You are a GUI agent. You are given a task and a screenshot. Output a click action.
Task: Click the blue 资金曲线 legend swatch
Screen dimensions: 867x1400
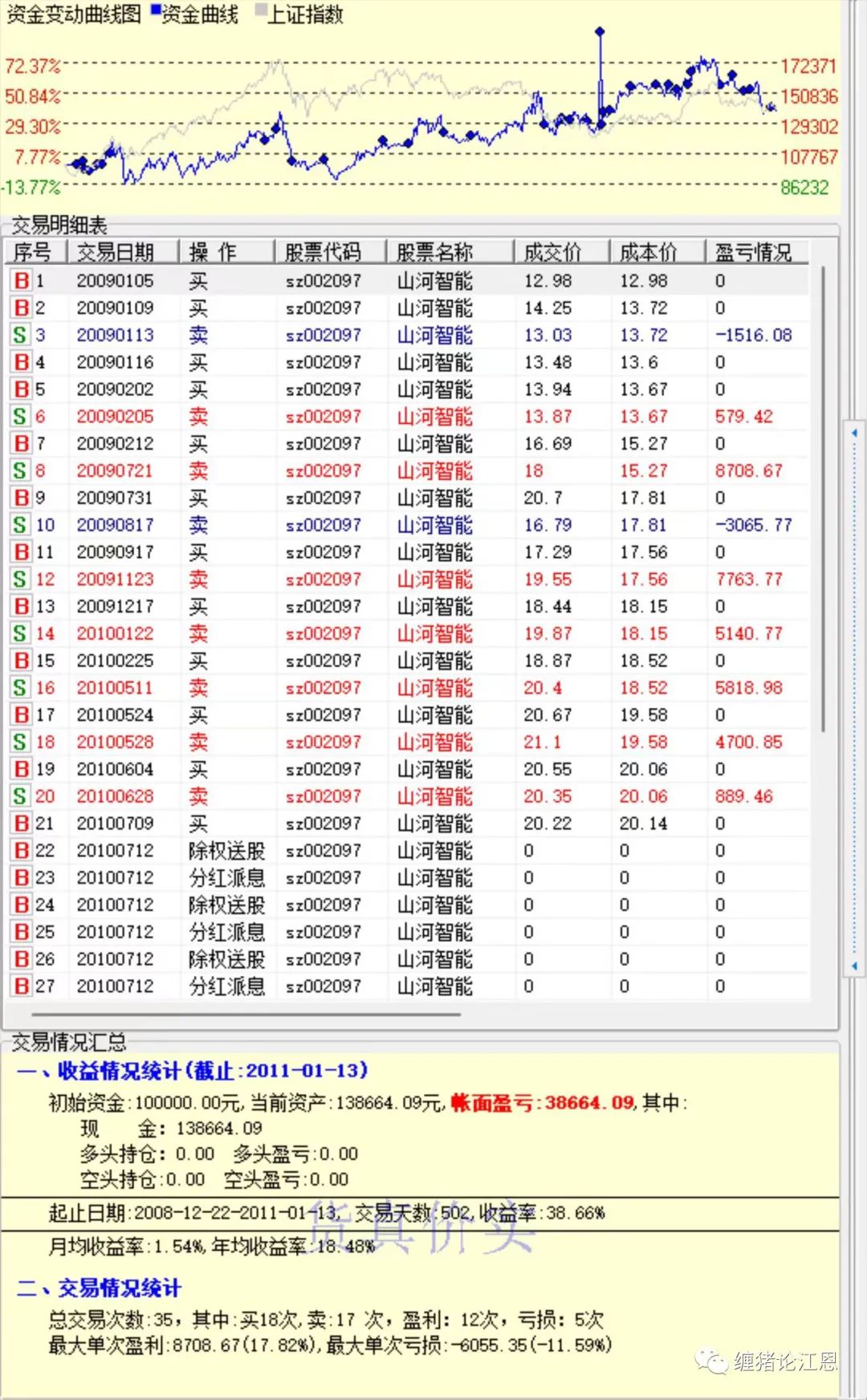tap(156, 10)
